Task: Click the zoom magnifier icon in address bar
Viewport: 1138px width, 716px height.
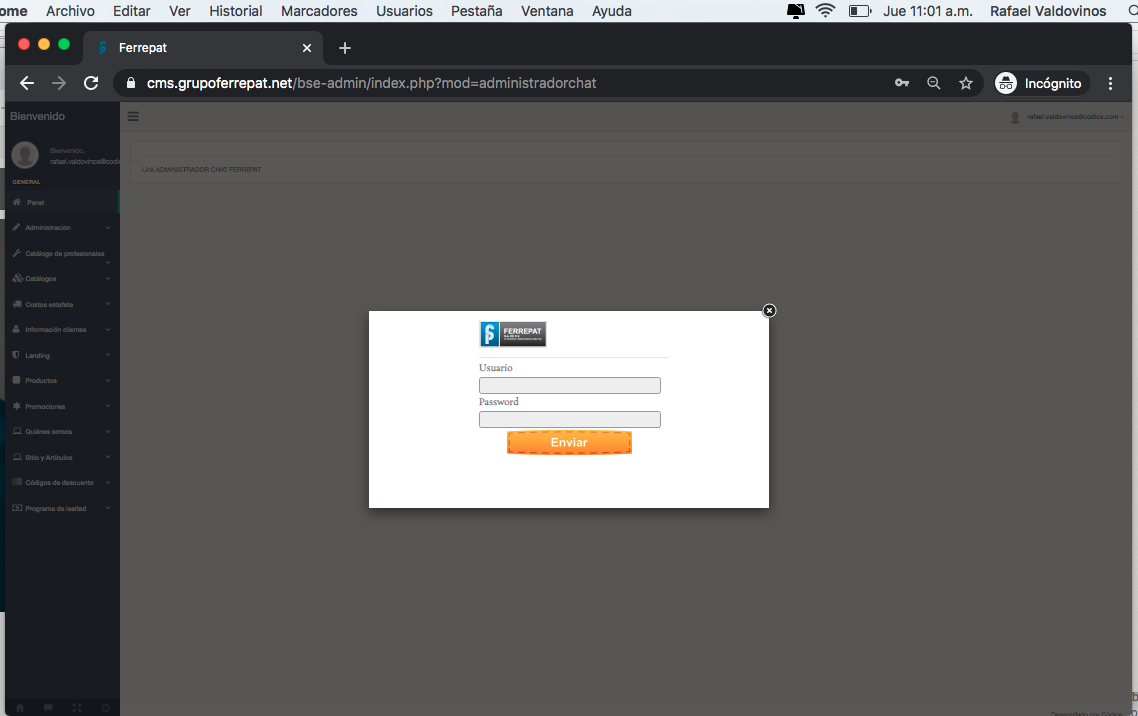Action: [934, 83]
